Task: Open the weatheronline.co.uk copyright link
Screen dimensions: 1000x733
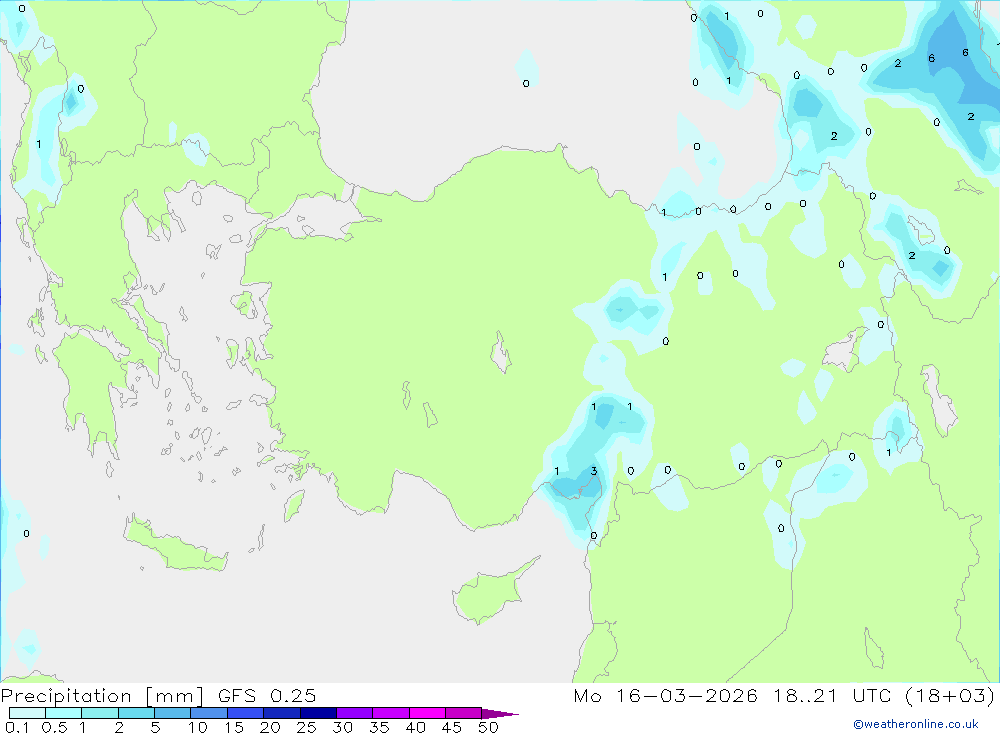Action: [x=916, y=724]
